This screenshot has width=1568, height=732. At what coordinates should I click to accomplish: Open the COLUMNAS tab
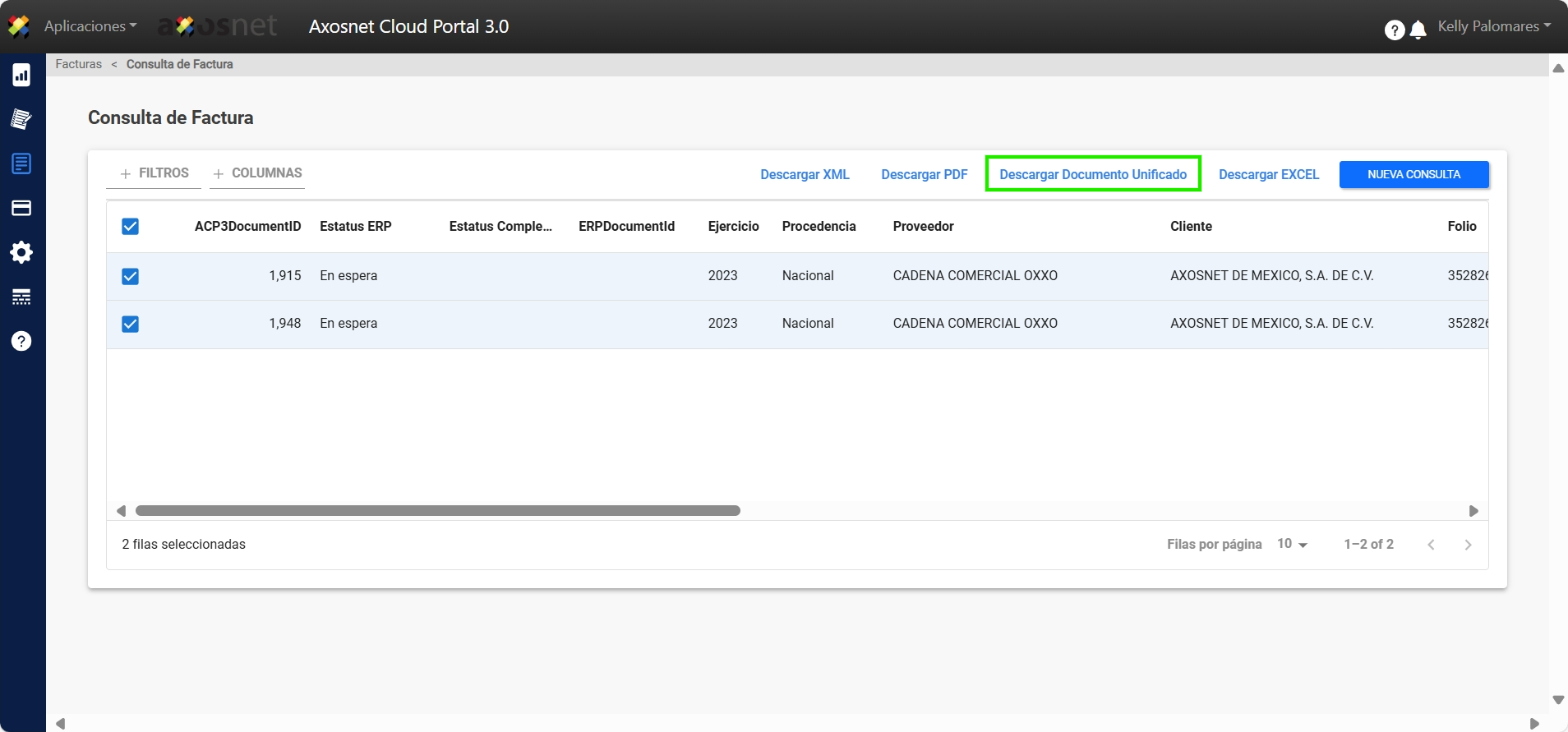click(x=257, y=173)
